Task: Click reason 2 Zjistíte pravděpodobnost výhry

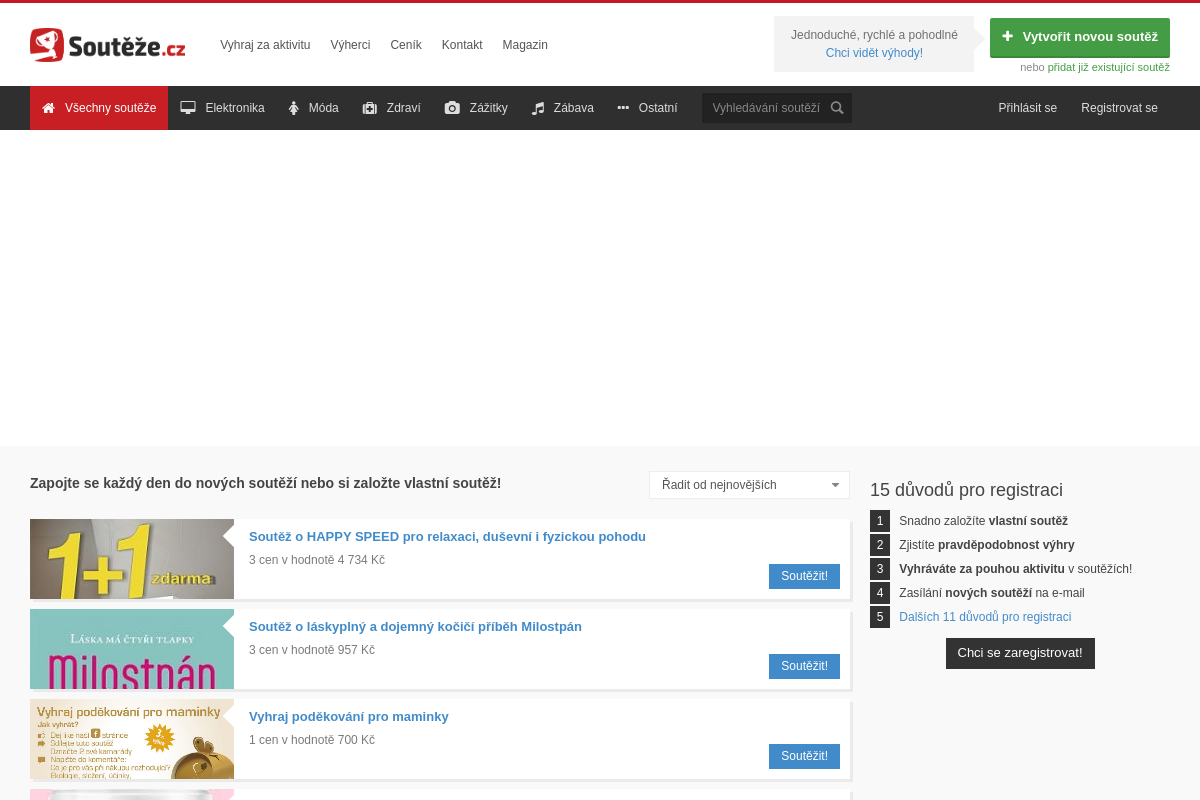Action: click(x=987, y=545)
